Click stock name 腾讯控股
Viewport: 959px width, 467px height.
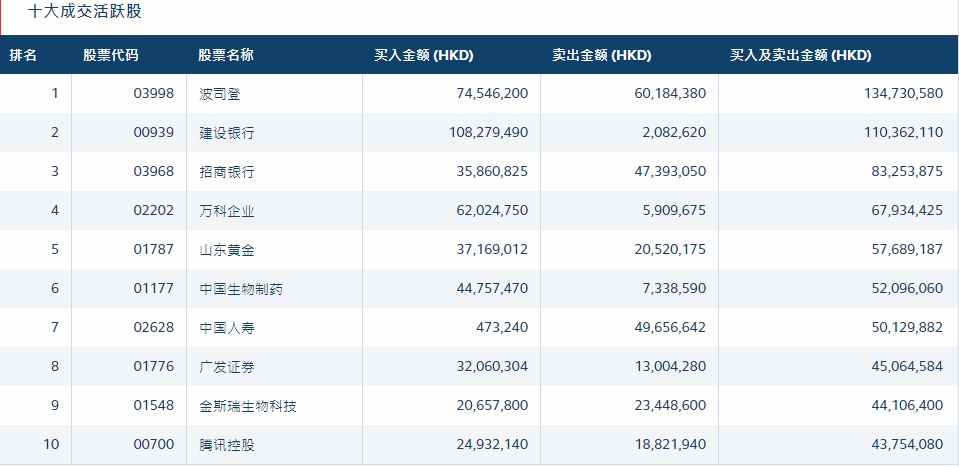click(x=227, y=444)
